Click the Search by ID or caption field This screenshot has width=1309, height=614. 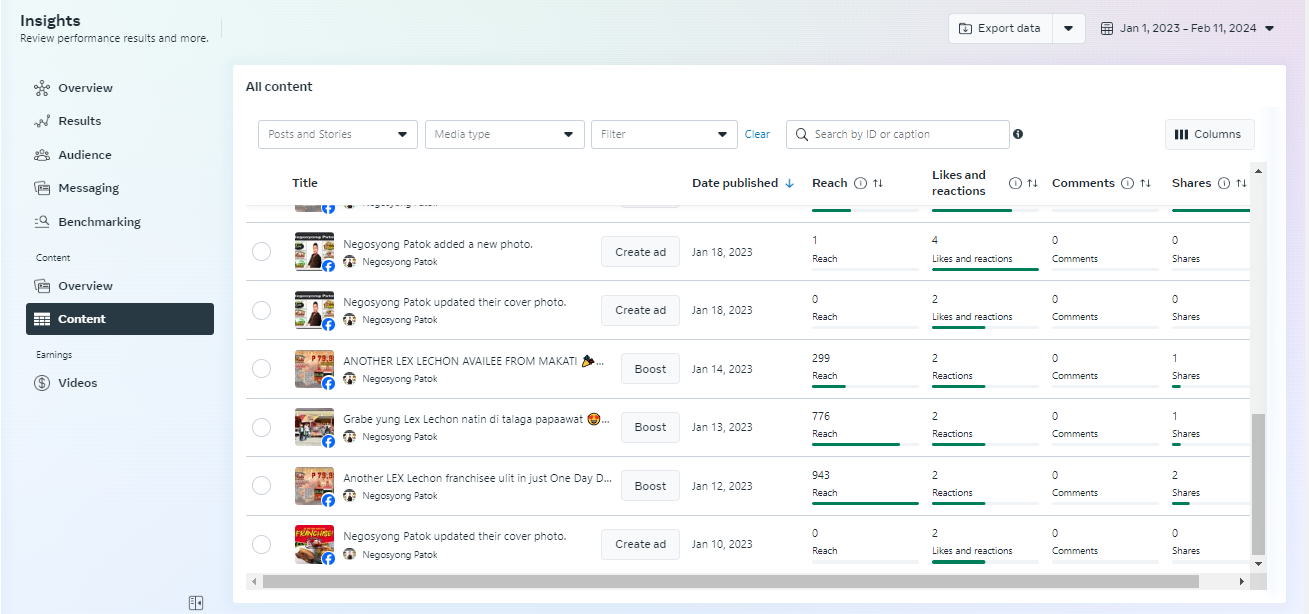pos(898,134)
